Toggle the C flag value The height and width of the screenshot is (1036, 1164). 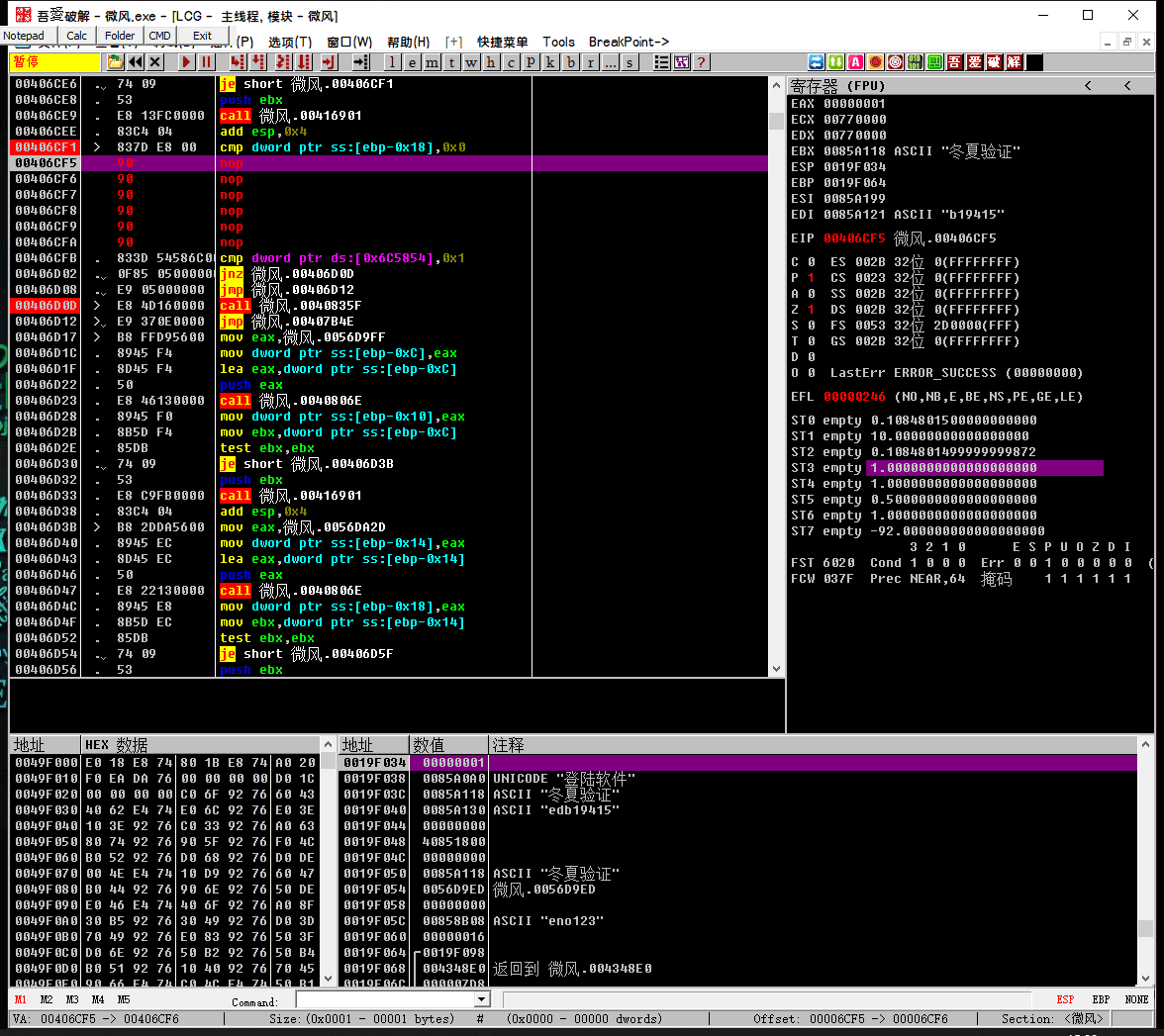tap(811, 262)
